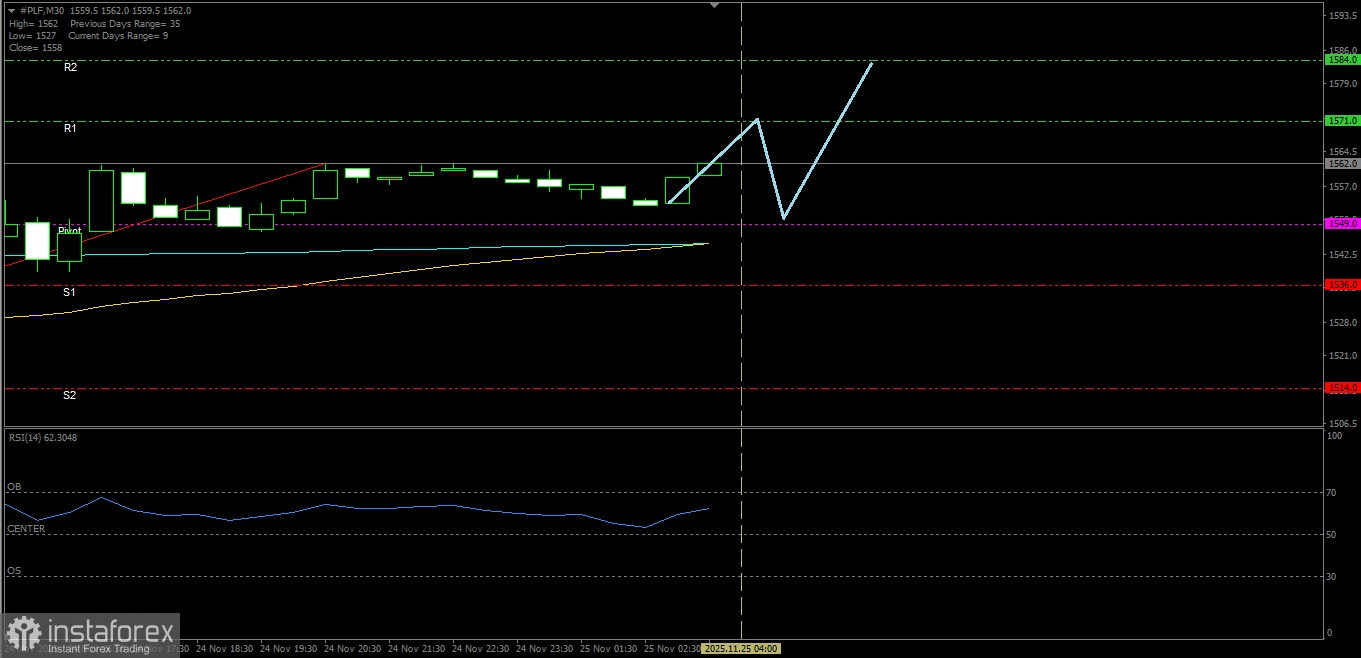Screen dimensions: 1361x658
Task: Select the magenta pivot price tag
Action: 1341,224
